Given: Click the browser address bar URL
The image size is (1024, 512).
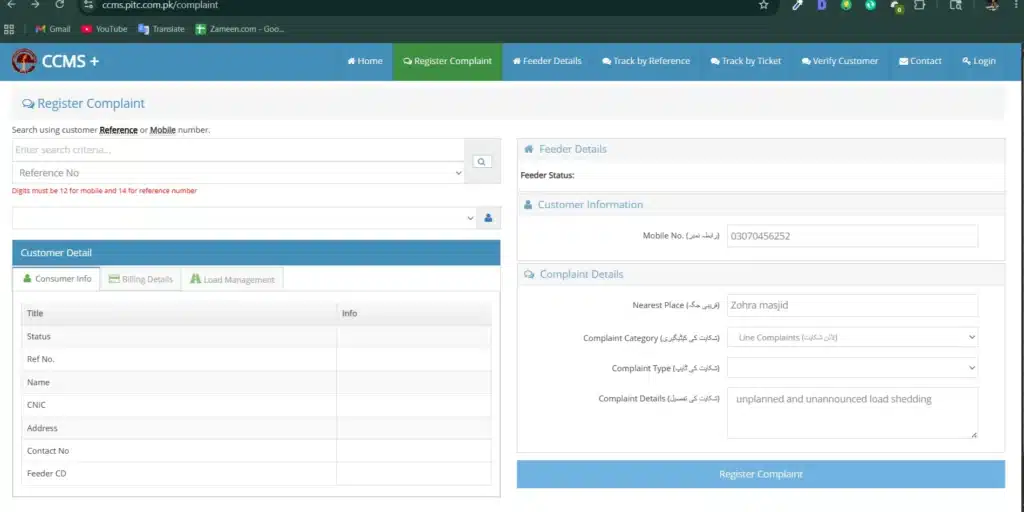Looking at the screenshot, I should (x=160, y=5).
